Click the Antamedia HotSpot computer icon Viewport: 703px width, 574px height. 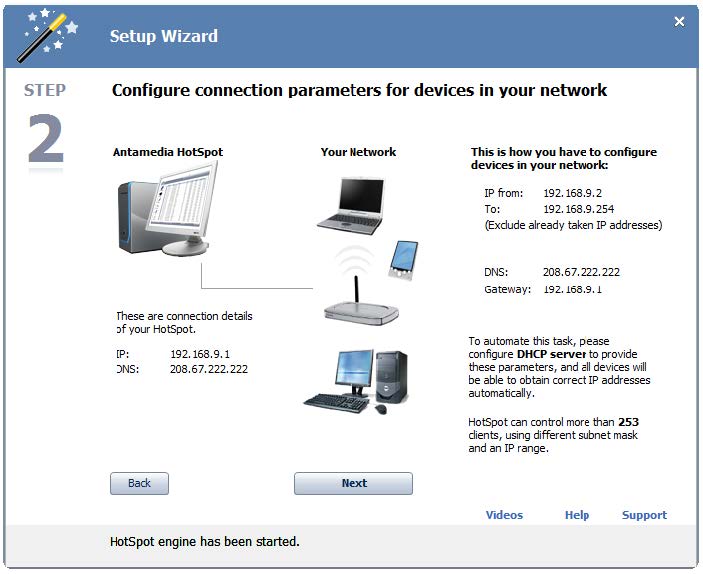167,211
